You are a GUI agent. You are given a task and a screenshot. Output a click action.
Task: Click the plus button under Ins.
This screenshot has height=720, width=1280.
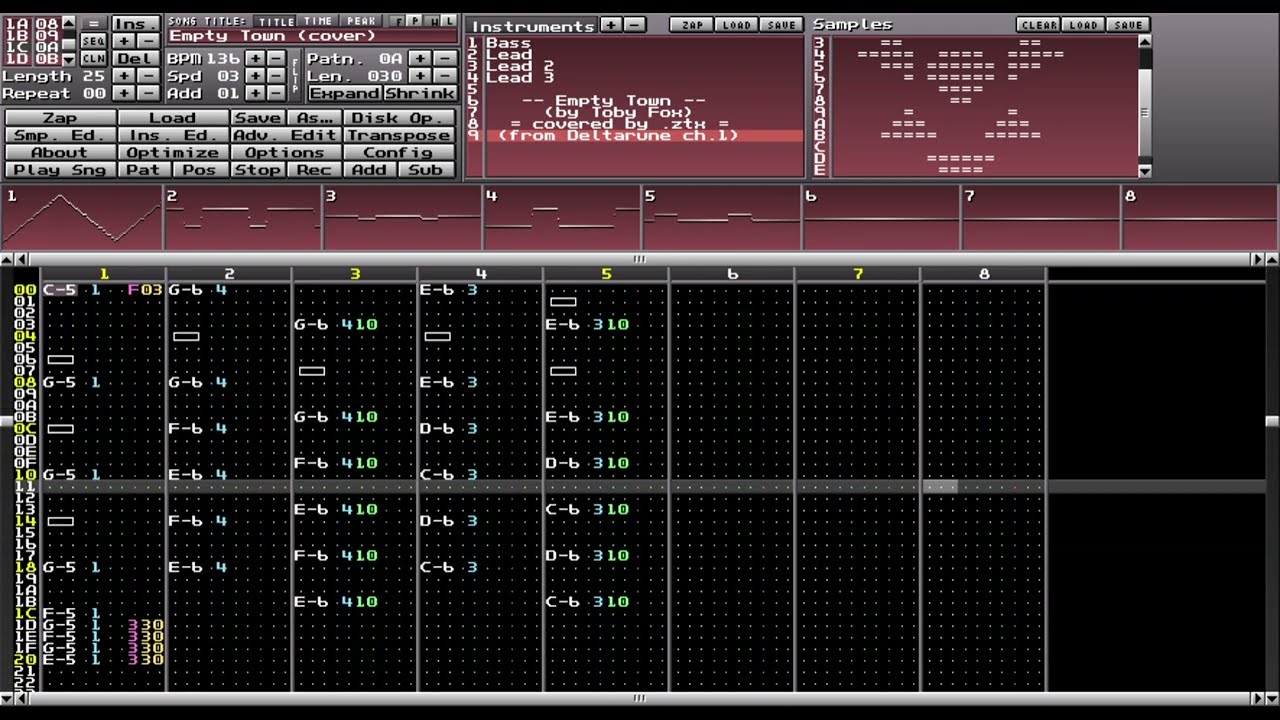coord(123,41)
